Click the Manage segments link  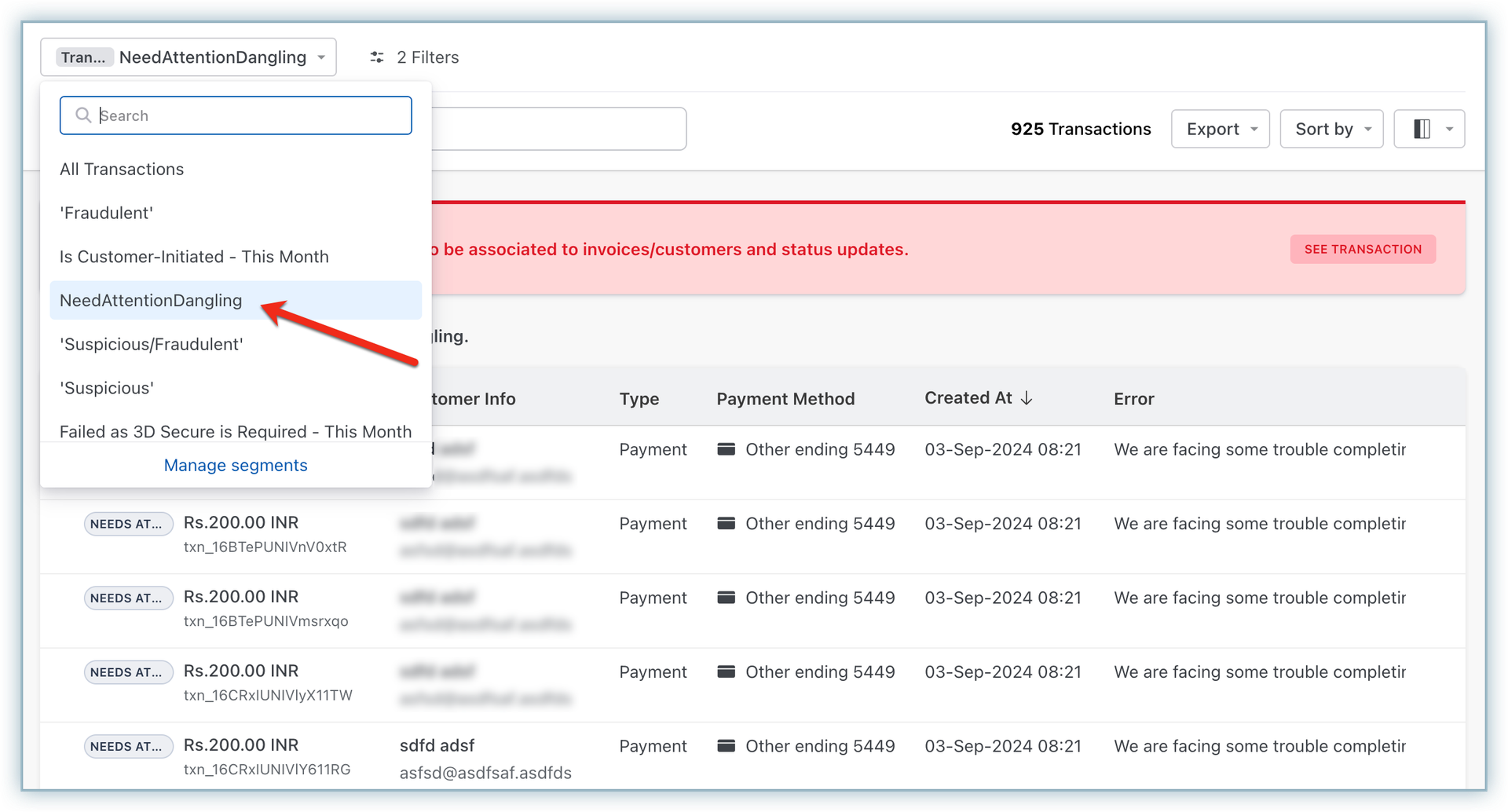(236, 466)
